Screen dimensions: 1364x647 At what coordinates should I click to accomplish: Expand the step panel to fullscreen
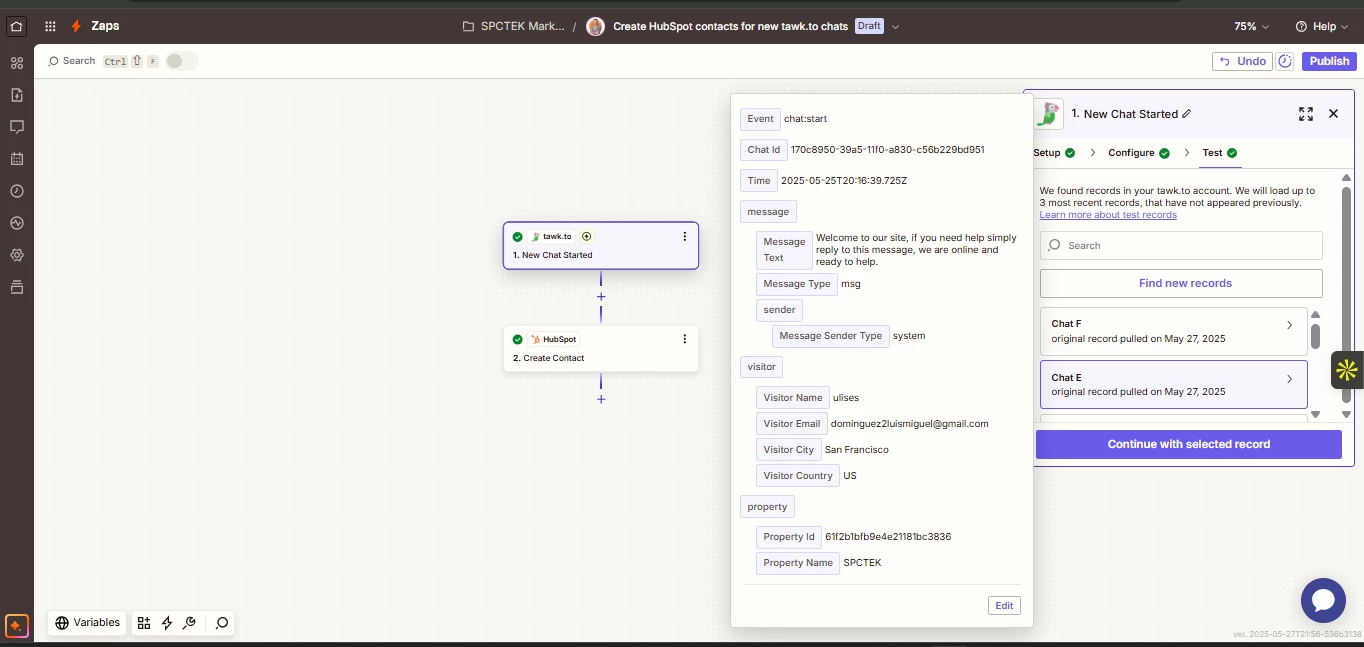[1306, 114]
